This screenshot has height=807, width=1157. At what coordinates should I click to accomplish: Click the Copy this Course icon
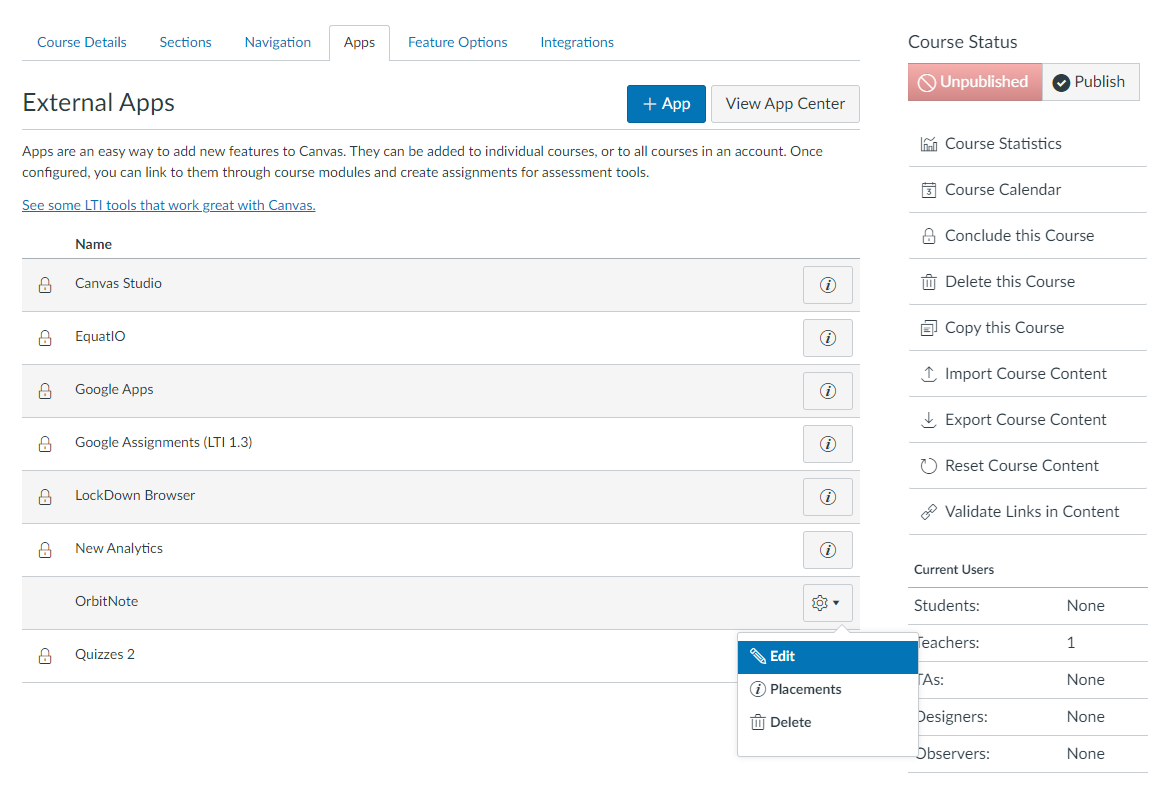tap(929, 328)
